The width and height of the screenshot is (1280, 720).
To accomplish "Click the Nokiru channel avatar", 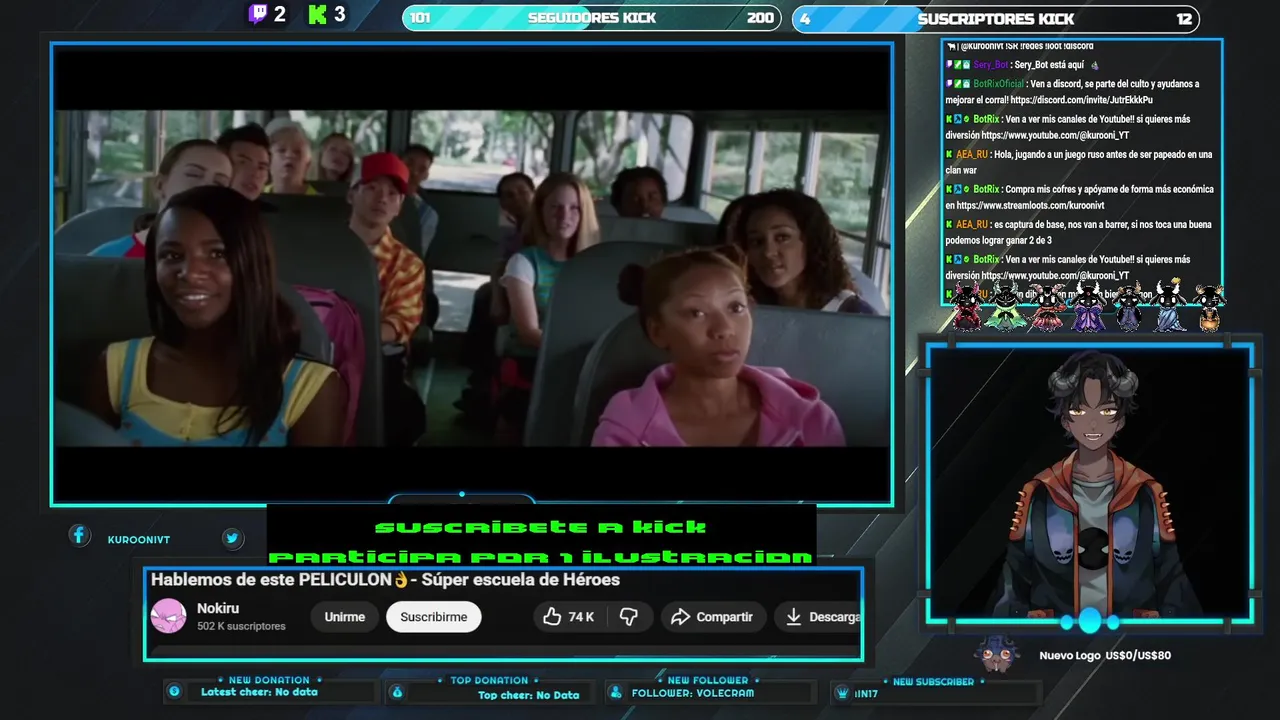I will tap(168, 616).
